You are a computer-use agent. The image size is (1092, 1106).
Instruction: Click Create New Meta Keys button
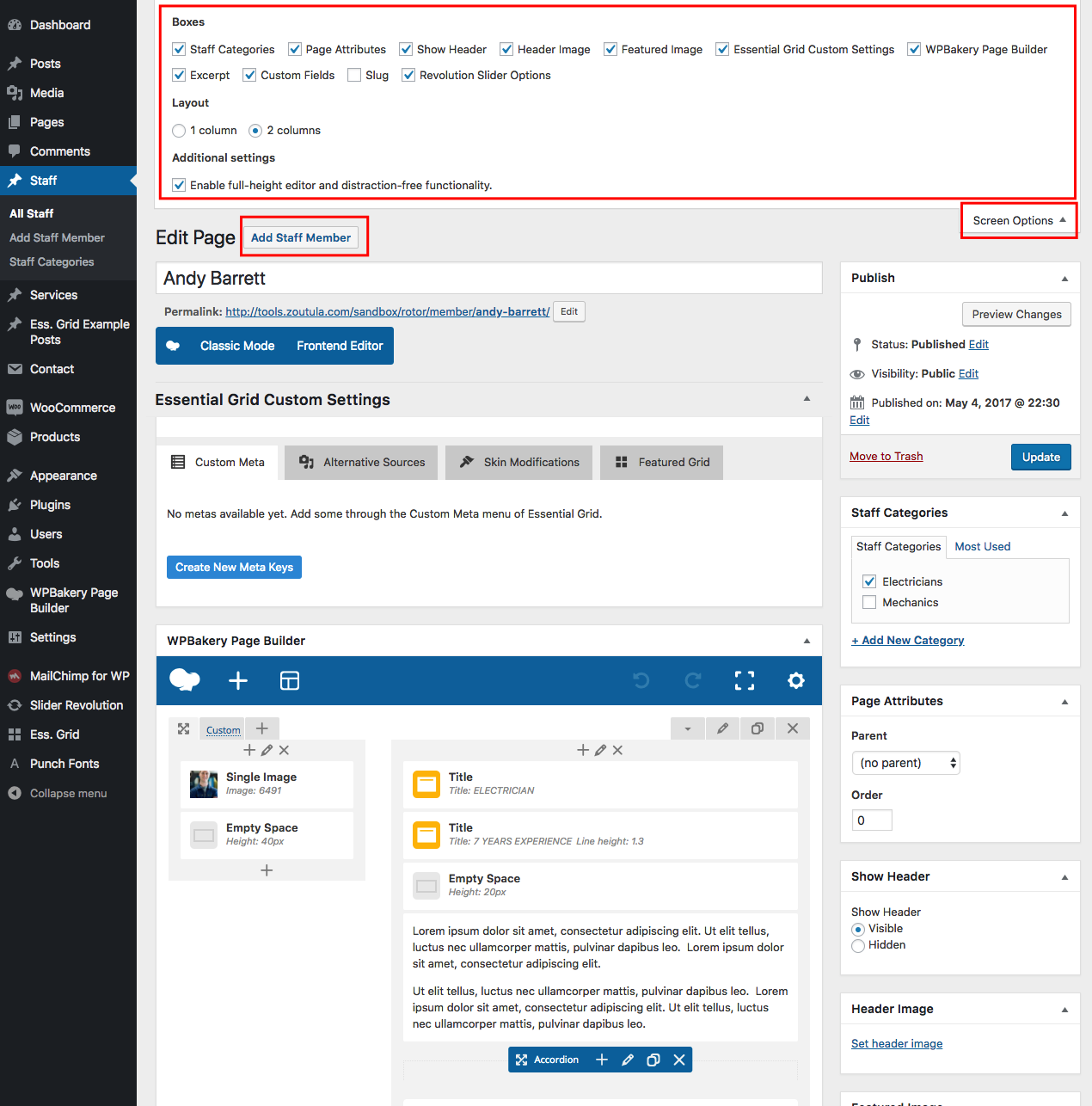pos(234,567)
